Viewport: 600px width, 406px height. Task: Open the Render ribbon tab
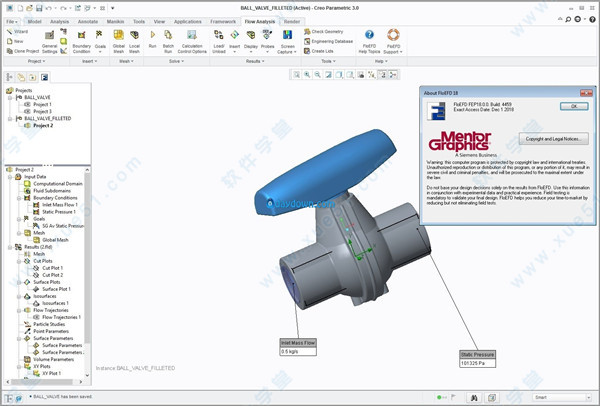291,20
